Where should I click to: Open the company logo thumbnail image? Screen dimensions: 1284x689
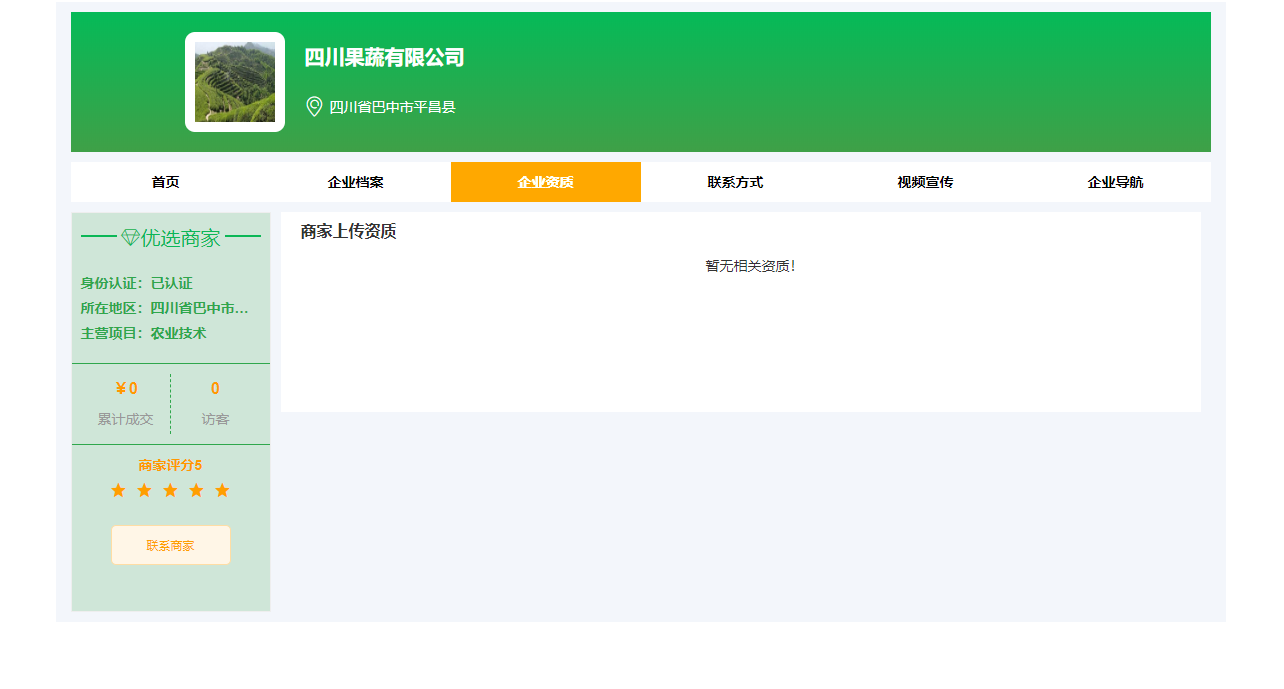click(x=235, y=82)
